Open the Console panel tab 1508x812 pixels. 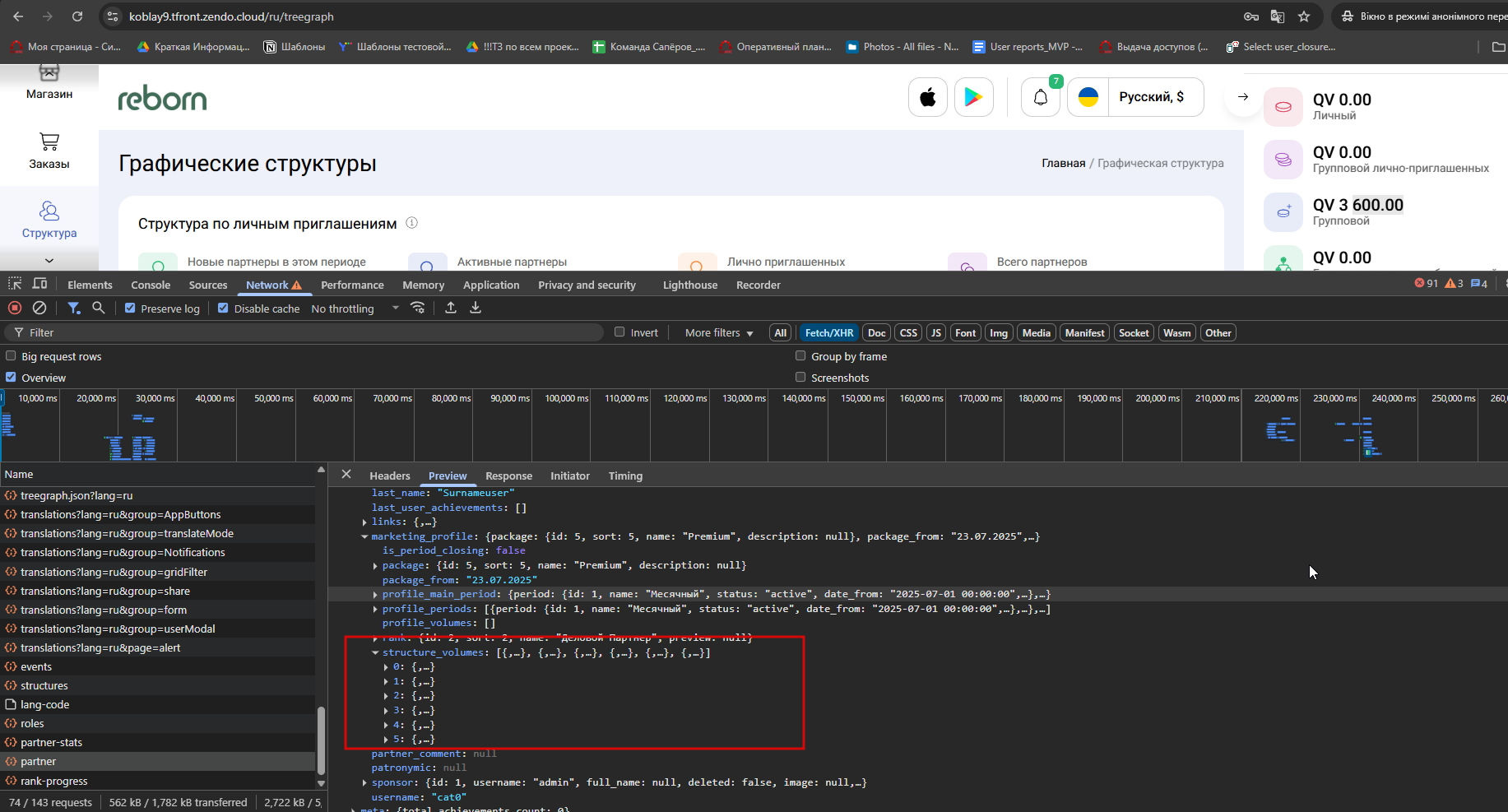[x=151, y=285]
